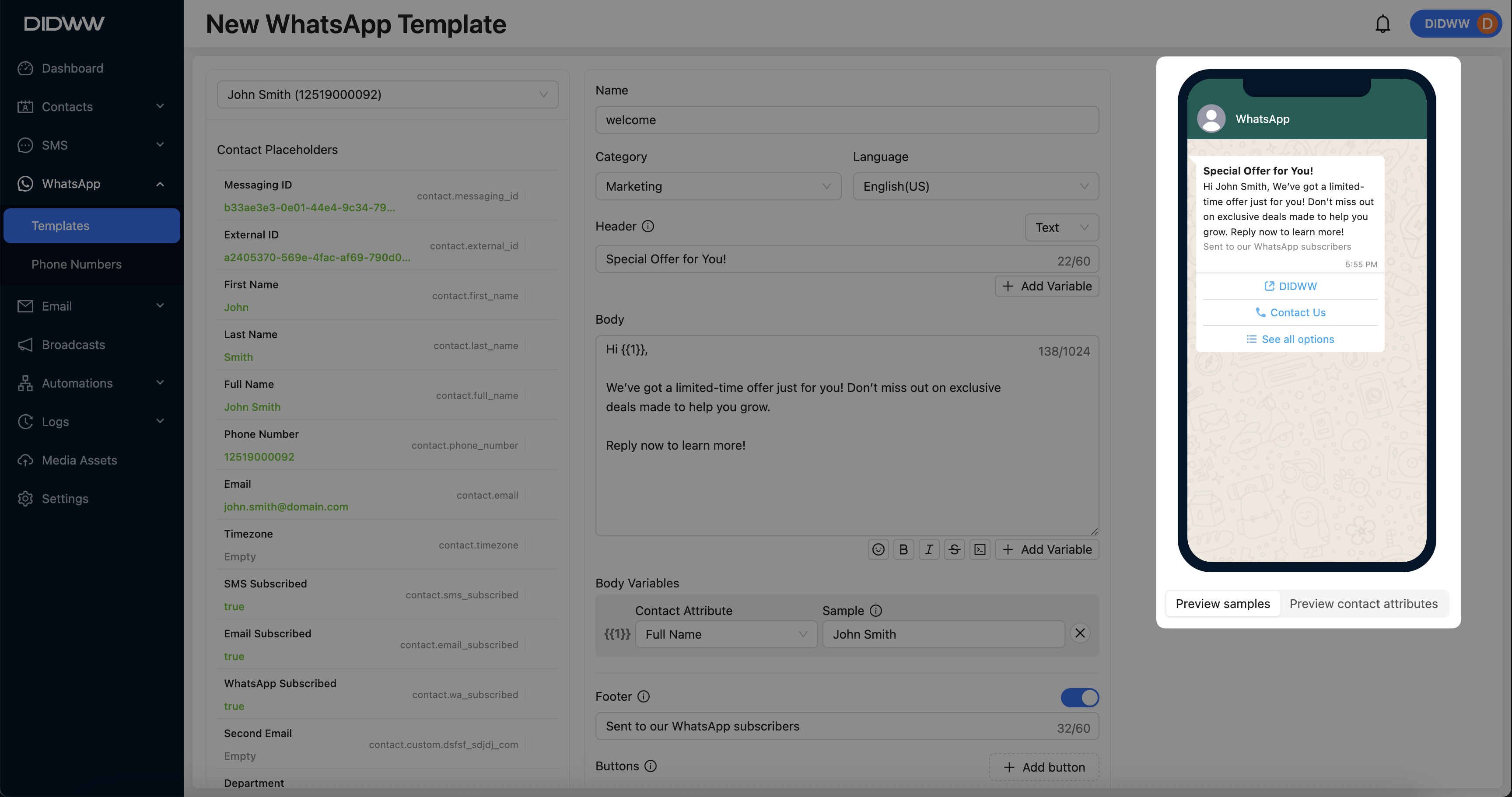The image size is (1512, 797).
Task: Show info about the Footer field
Action: click(x=644, y=697)
